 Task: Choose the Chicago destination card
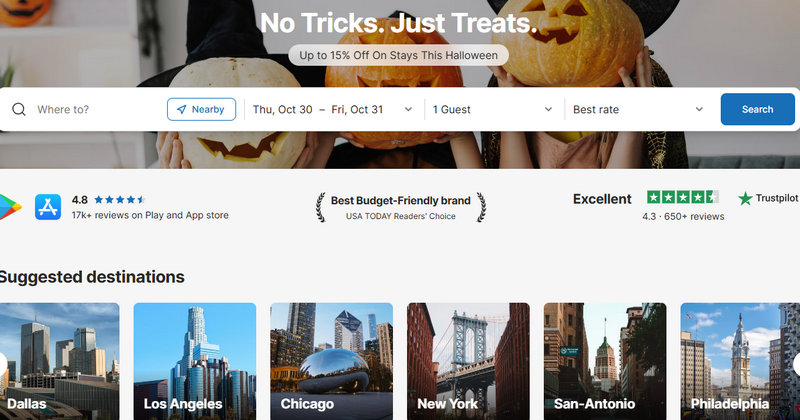click(332, 361)
